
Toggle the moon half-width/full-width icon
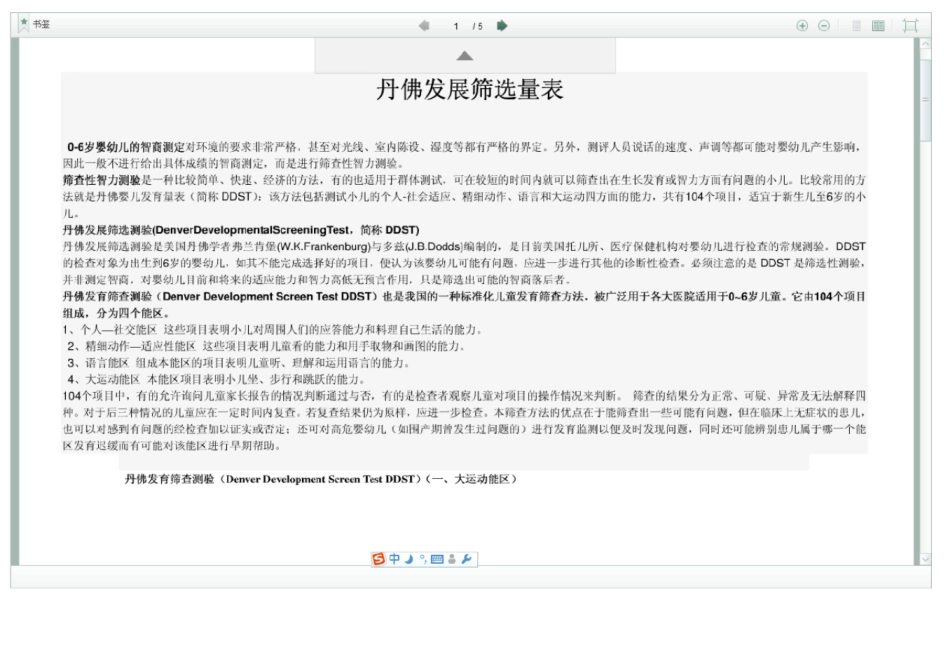pyautogui.click(x=409, y=559)
